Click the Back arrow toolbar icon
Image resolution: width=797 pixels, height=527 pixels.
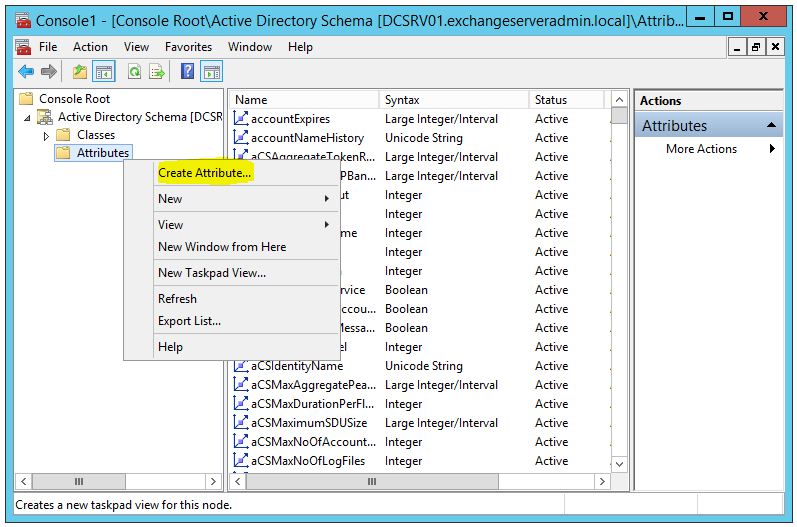(x=25, y=72)
